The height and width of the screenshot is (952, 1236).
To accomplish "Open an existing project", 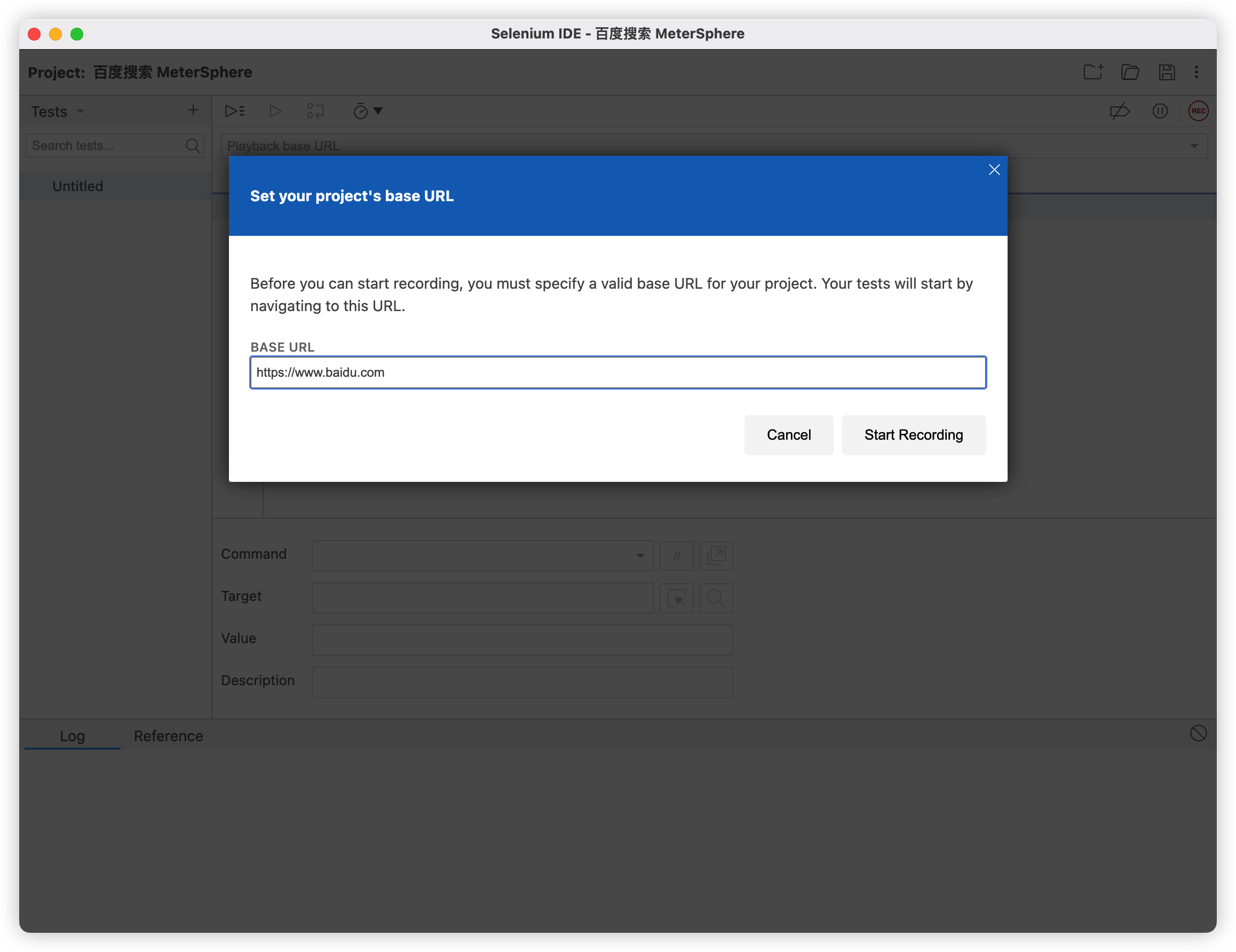I will (x=1130, y=72).
